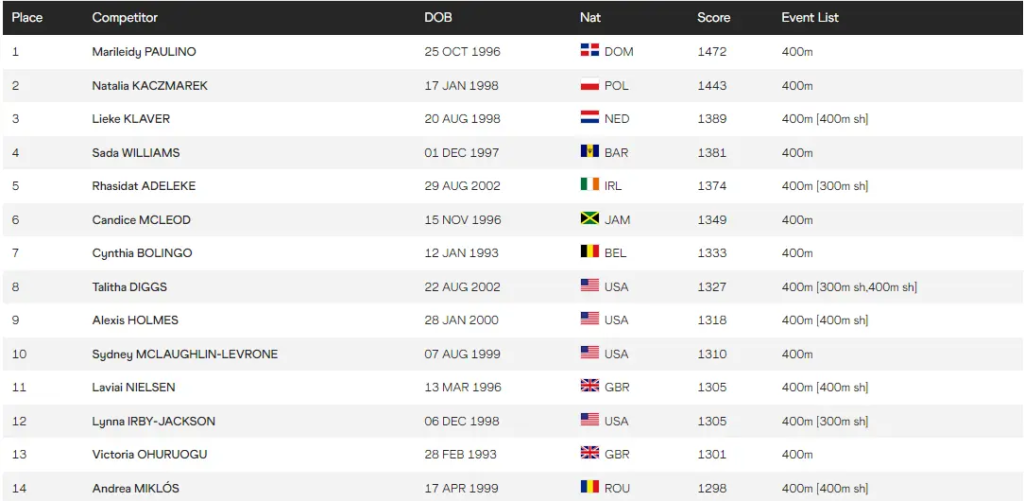The width and height of the screenshot is (1024, 501).
Task: Click the Romania flag icon
Action: pos(590,487)
